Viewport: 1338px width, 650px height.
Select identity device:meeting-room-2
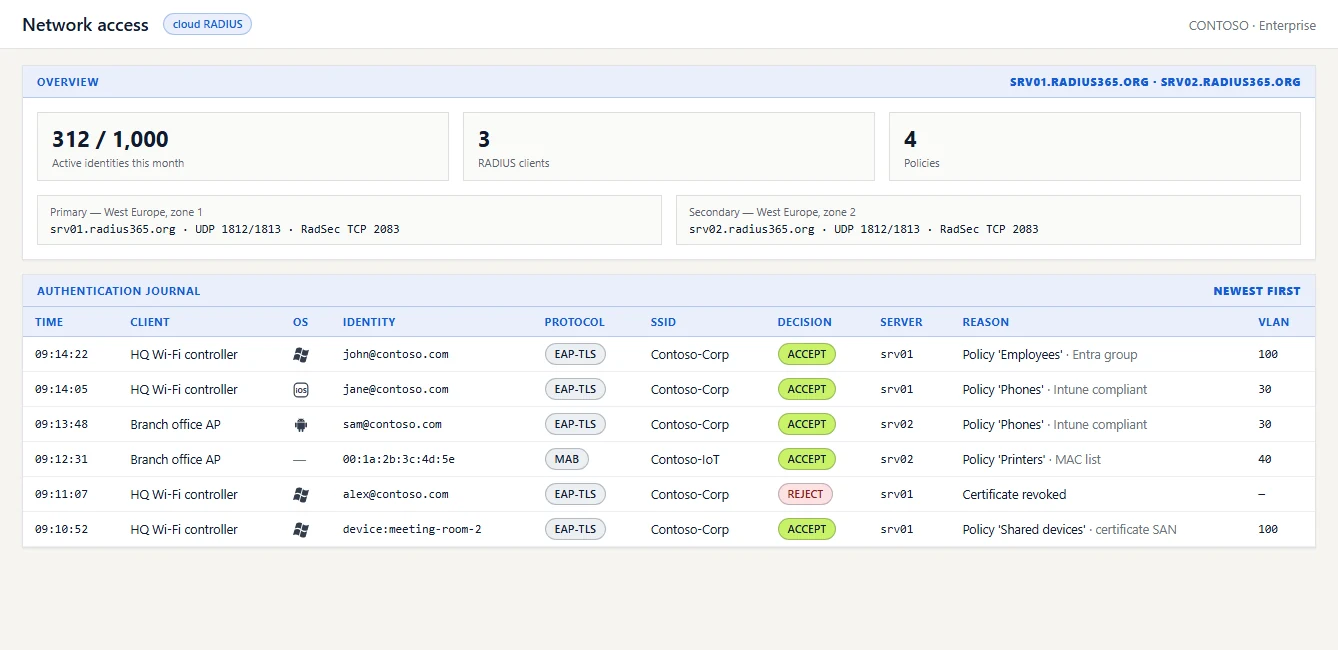point(412,529)
